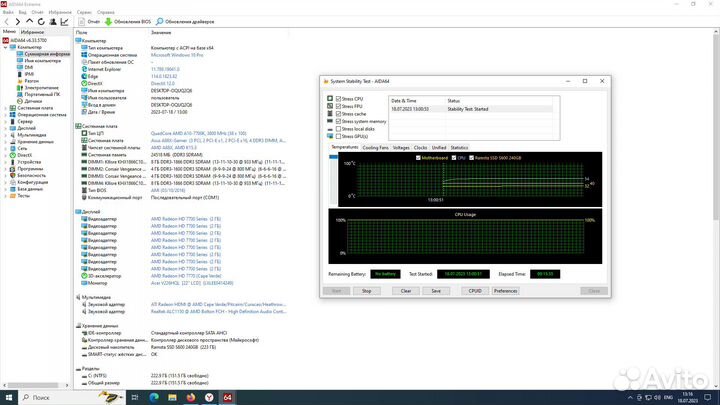Image resolution: width=720 pixels, height=405 pixels.
Task: Open the graph chart toolbar icon
Action: (x=65, y=22)
